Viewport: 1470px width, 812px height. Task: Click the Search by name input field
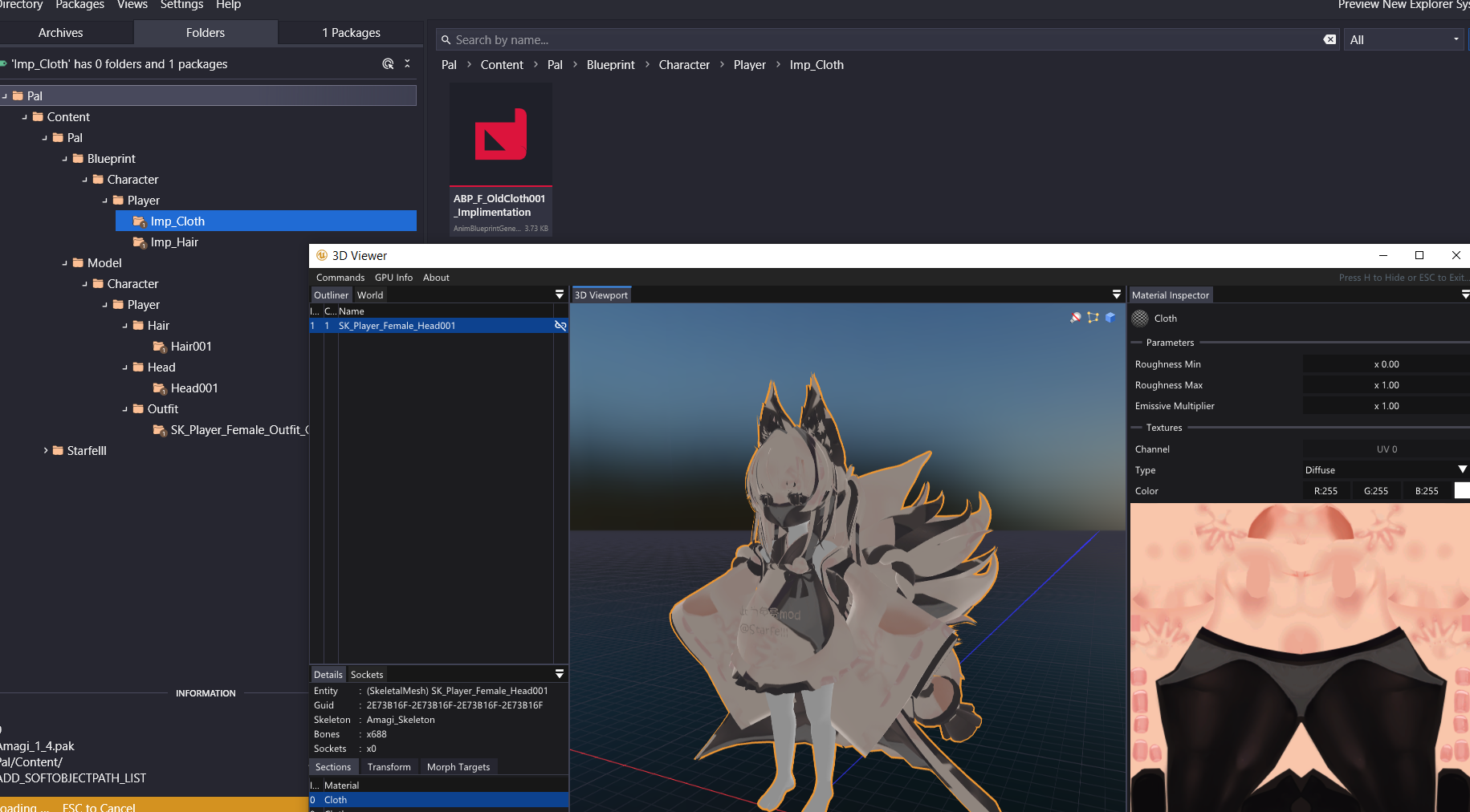886,40
